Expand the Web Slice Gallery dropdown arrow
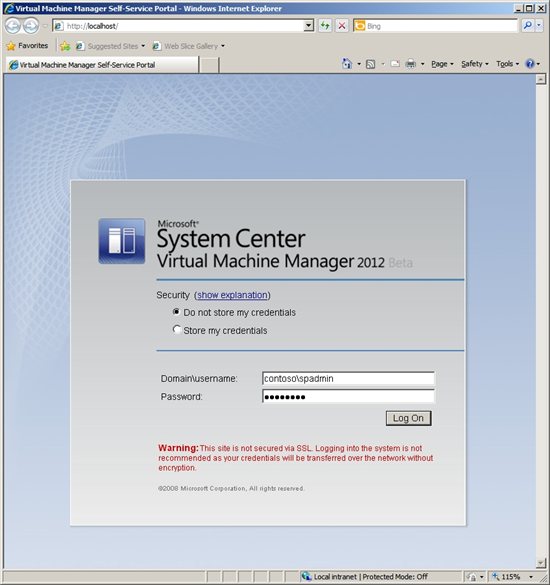This screenshot has height=585, width=550. (x=223, y=46)
